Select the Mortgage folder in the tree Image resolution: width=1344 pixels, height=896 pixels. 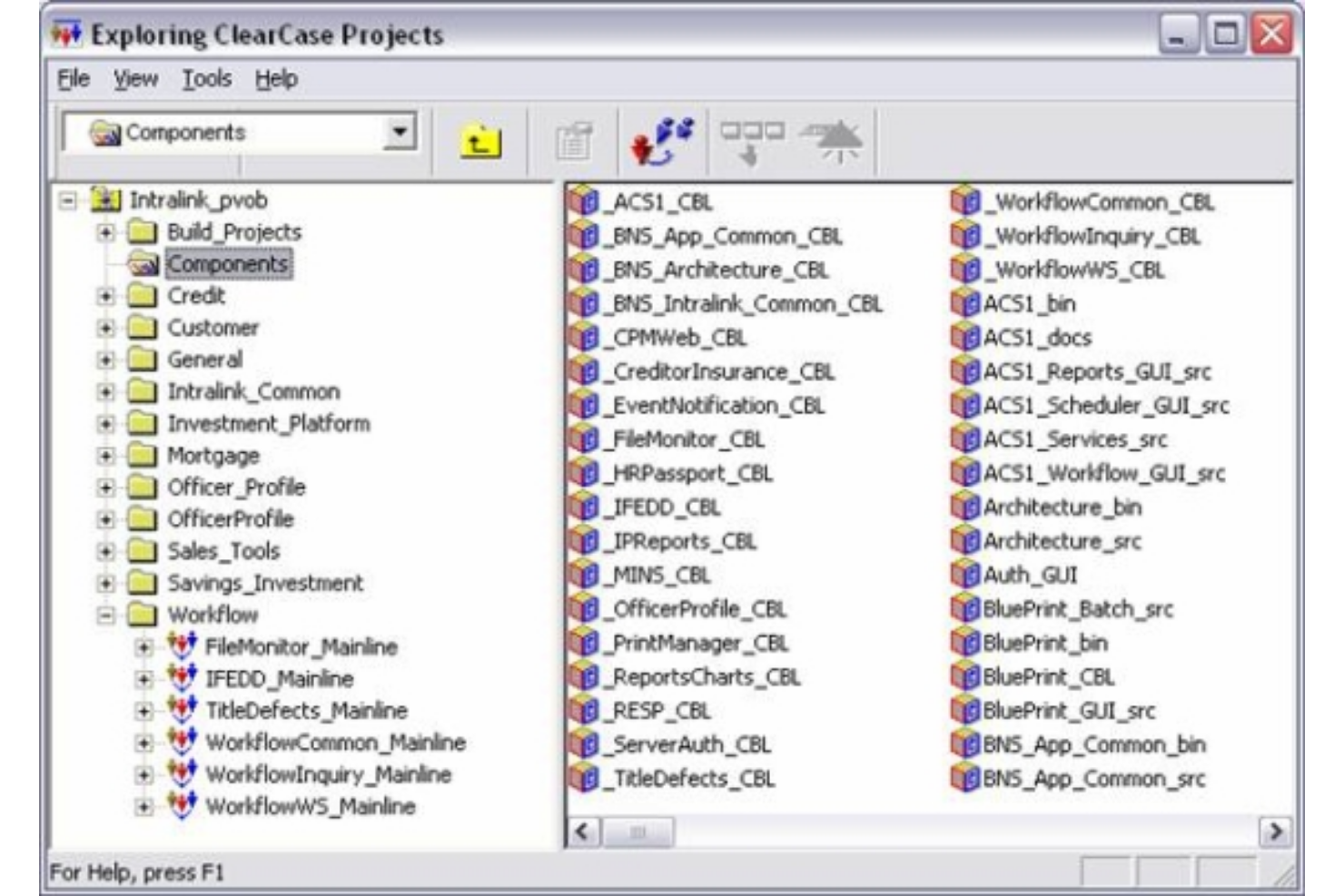[215, 456]
